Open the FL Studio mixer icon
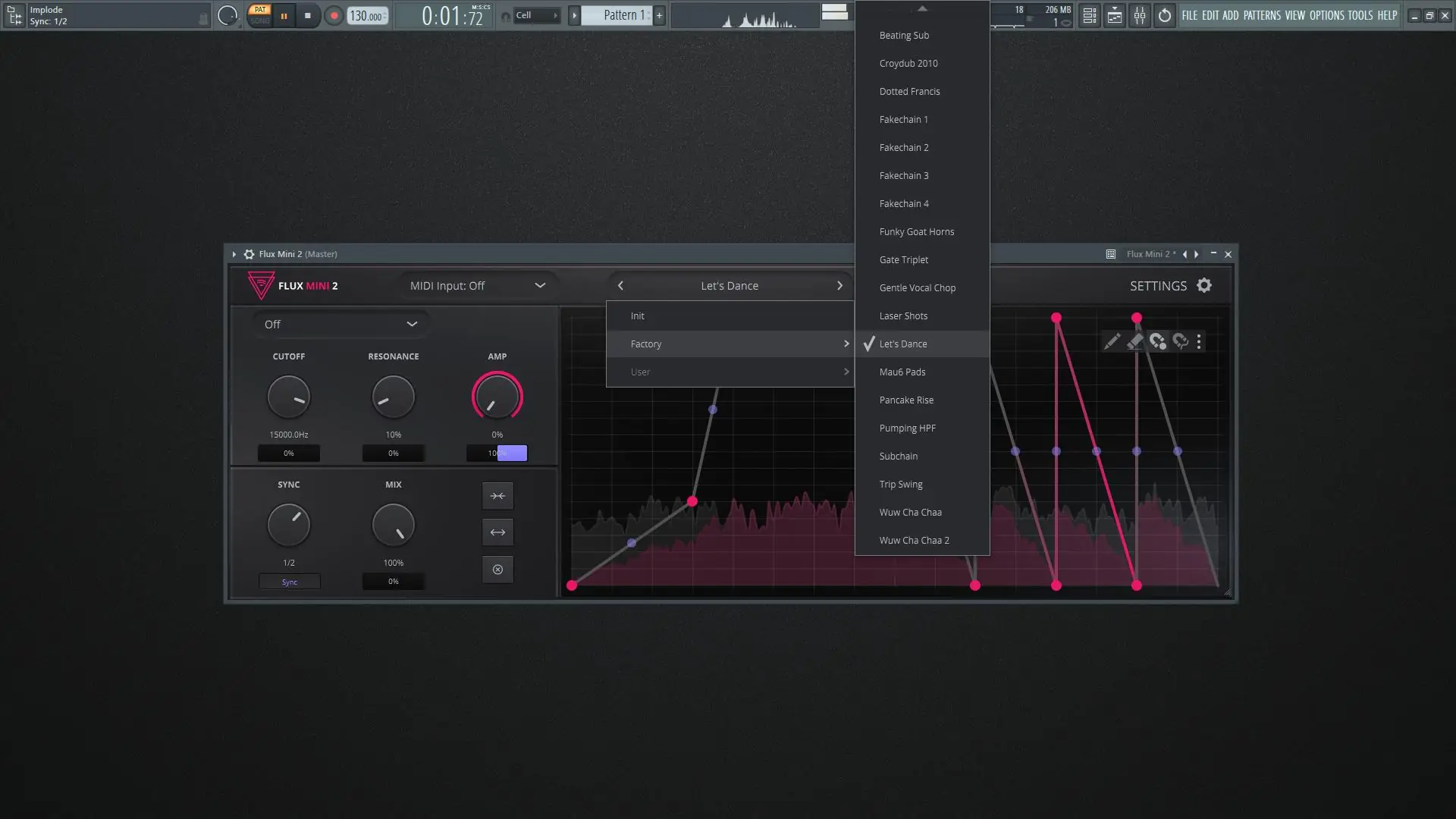1456x819 pixels. click(x=1140, y=15)
